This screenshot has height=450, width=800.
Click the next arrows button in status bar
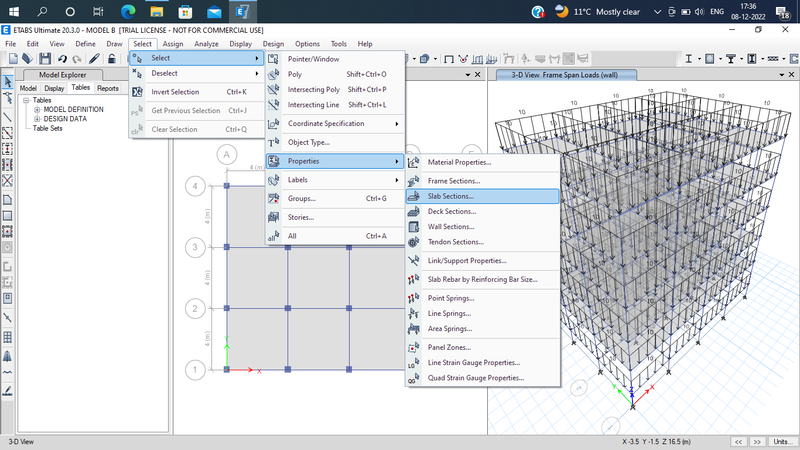(758, 442)
